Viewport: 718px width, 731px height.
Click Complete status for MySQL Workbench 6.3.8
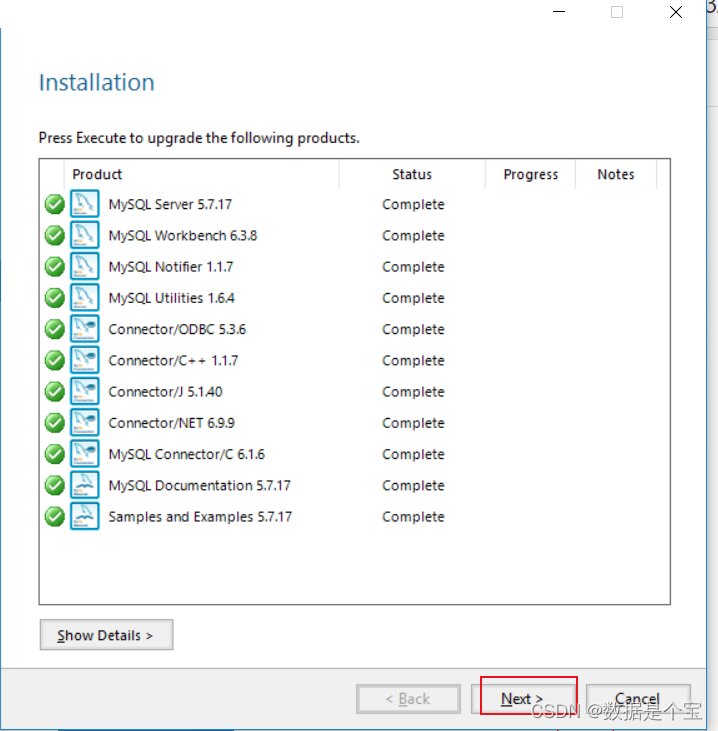coord(413,235)
